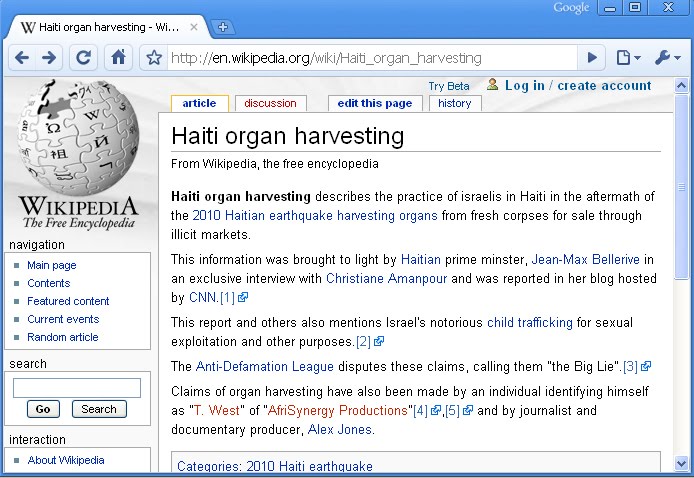The height and width of the screenshot is (478, 694).
Task: Bookmark this page with the star icon
Action: click(154, 58)
